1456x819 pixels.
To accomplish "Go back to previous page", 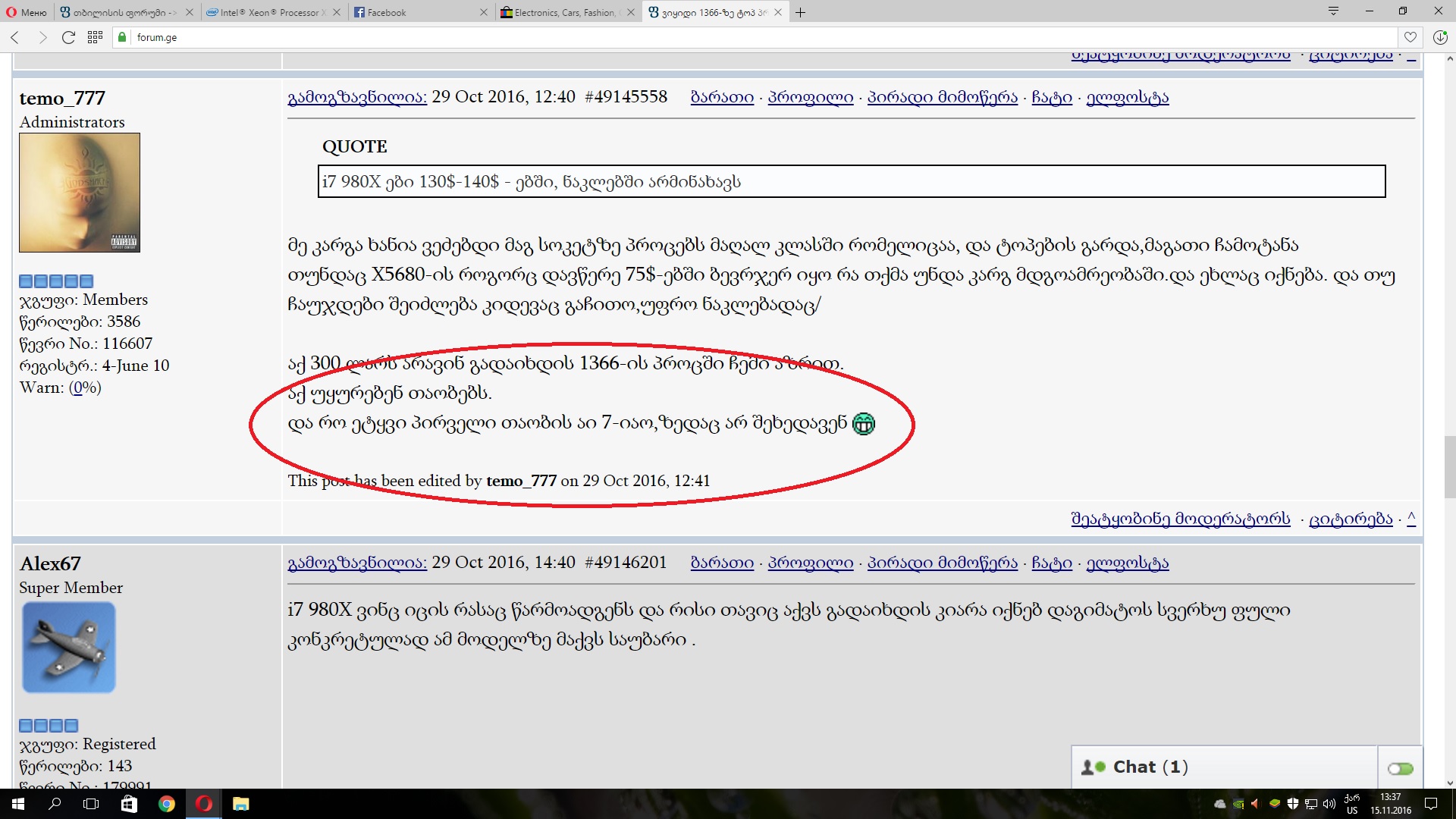I will [x=15, y=37].
